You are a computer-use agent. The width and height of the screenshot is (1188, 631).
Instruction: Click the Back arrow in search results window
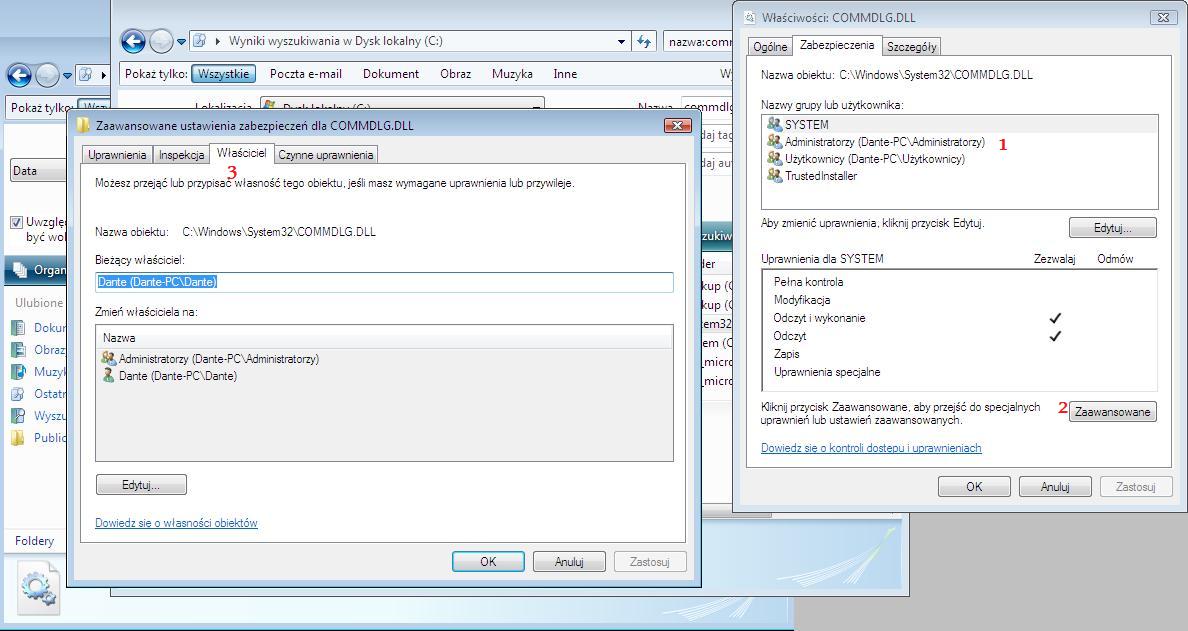pos(133,41)
